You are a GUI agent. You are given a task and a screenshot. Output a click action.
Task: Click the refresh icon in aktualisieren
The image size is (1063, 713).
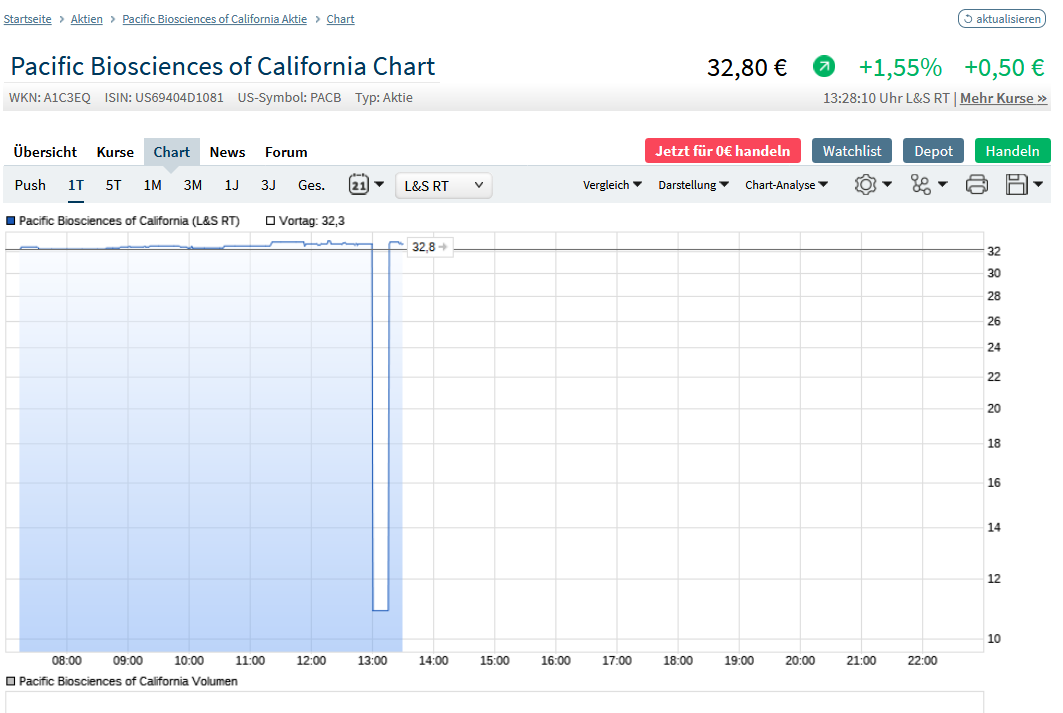(968, 19)
